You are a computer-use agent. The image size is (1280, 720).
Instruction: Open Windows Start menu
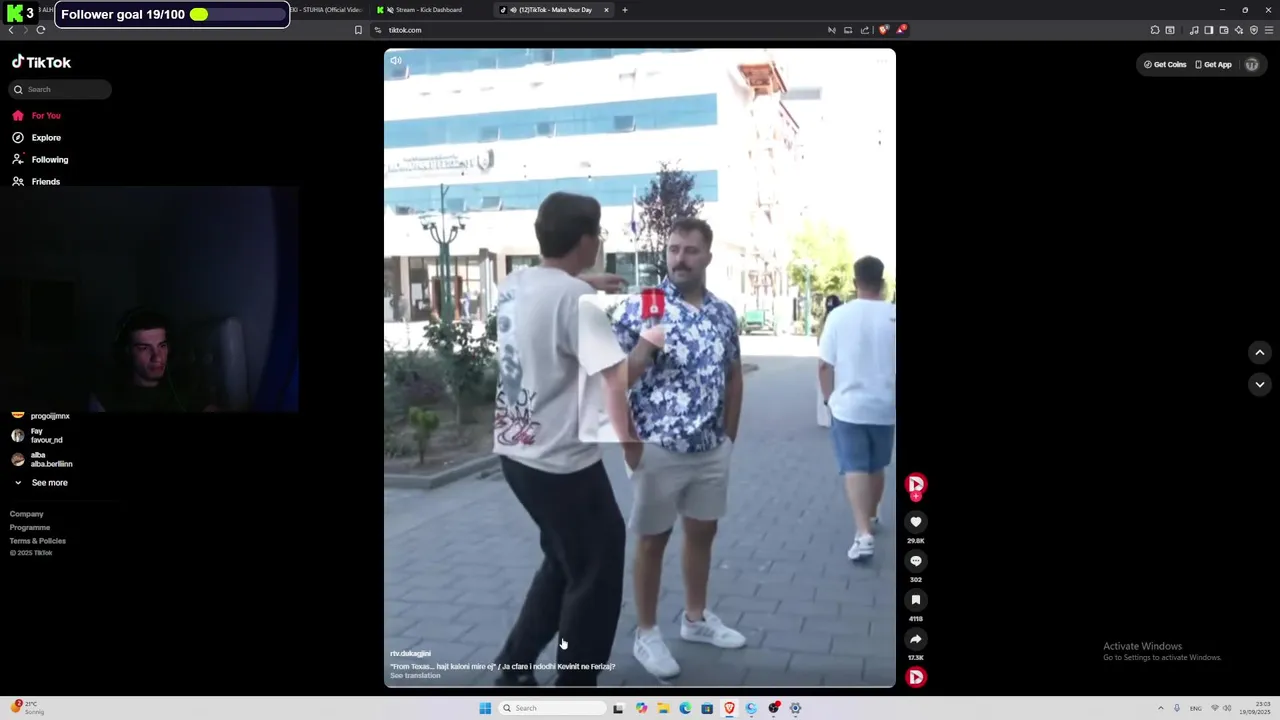485,708
